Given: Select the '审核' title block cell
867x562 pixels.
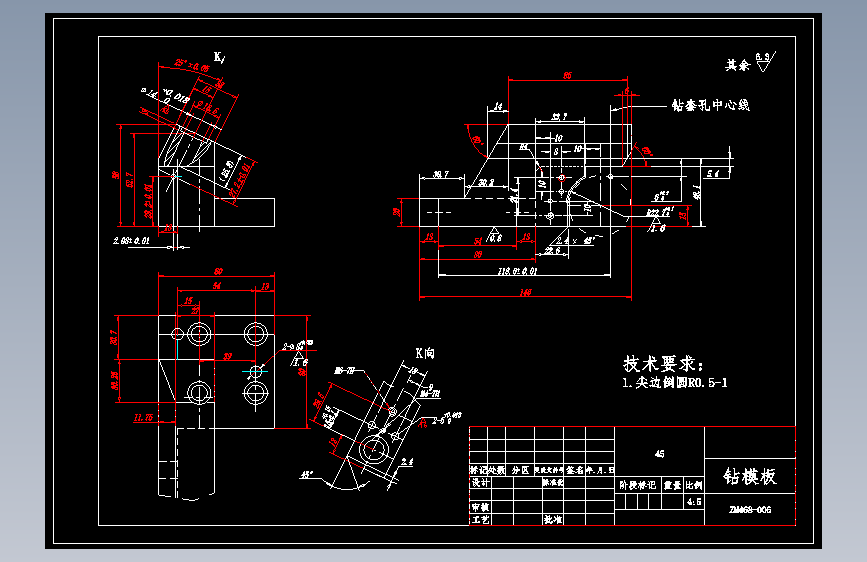Looking at the screenshot, I should click(480, 507).
